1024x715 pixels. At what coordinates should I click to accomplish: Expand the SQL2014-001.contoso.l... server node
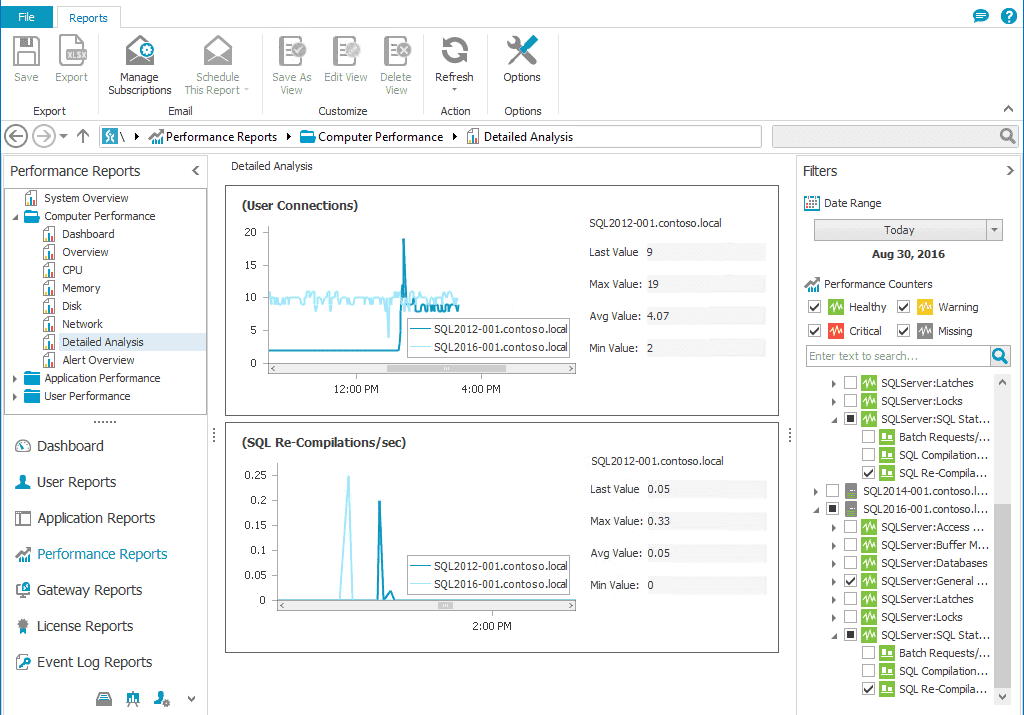click(816, 491)
